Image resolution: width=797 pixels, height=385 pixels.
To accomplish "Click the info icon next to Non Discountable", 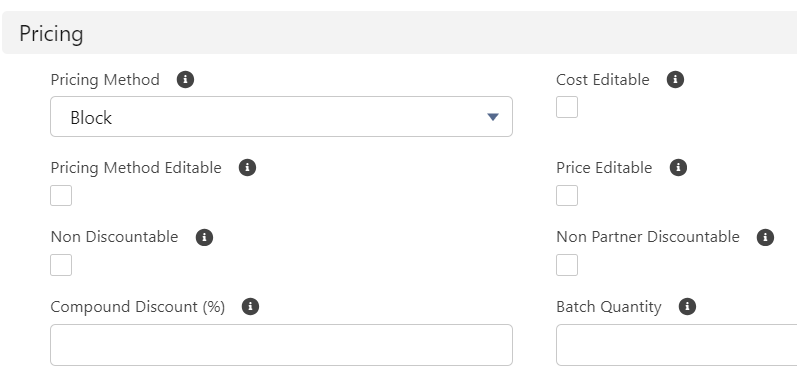I will (x=204, y=238).
